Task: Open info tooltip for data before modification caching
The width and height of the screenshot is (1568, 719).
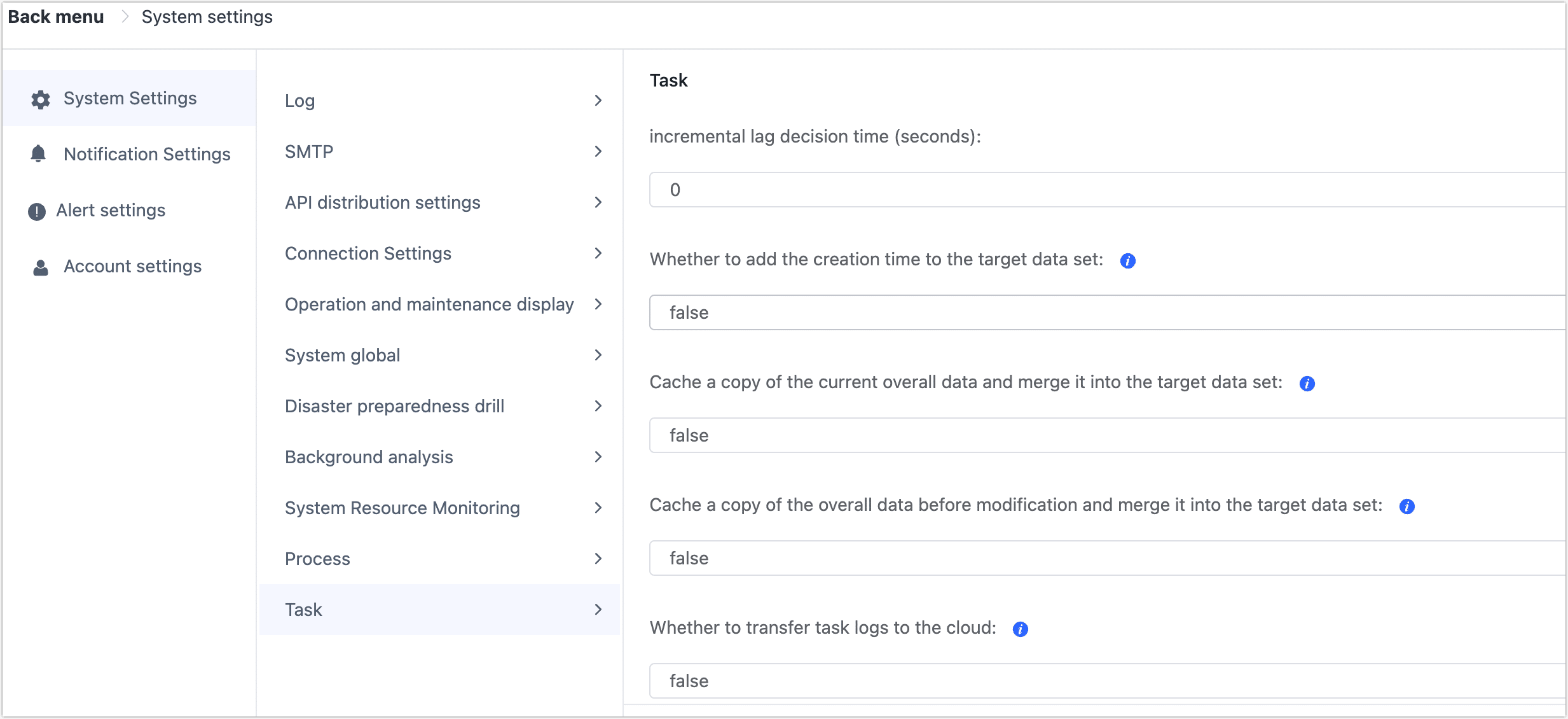Action: coord(1408,506)
